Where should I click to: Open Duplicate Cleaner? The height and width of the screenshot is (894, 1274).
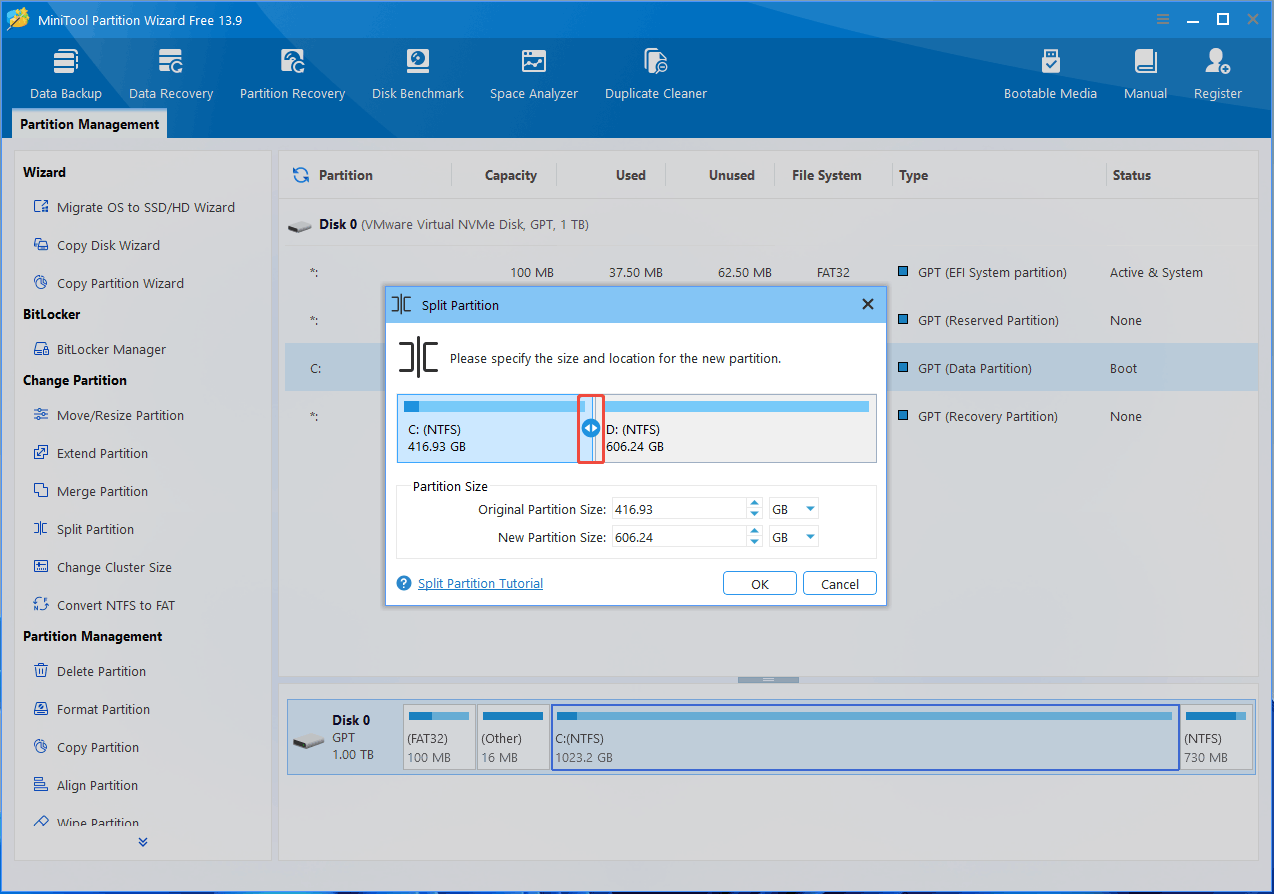click(656, 74)
